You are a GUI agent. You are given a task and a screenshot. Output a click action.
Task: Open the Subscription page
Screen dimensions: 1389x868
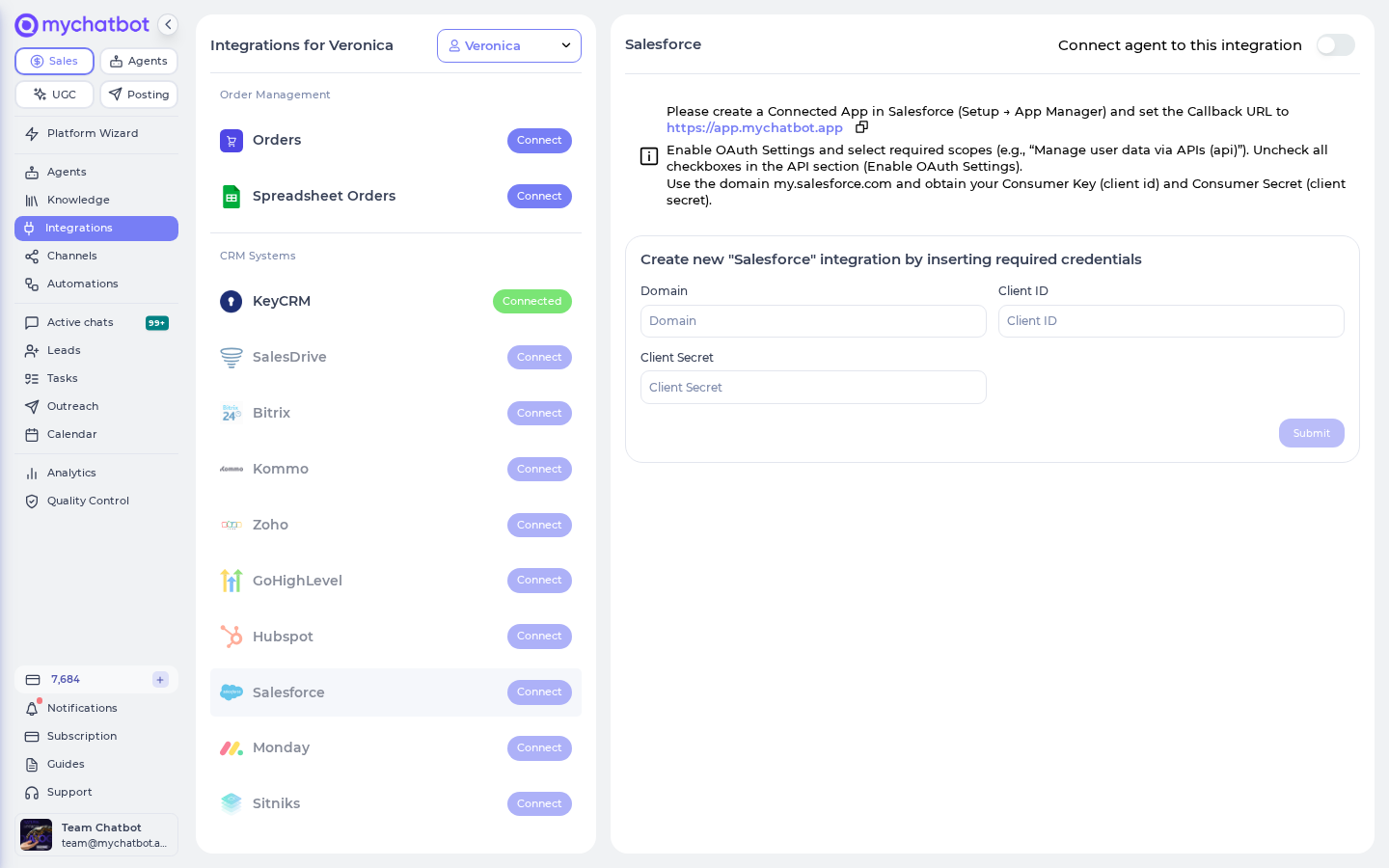click(96, 736)
